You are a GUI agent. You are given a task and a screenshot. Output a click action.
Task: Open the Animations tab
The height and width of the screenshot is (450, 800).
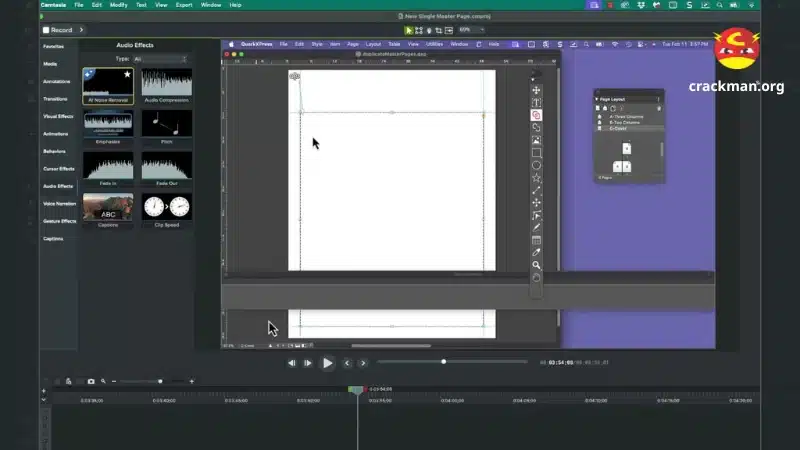56,134
